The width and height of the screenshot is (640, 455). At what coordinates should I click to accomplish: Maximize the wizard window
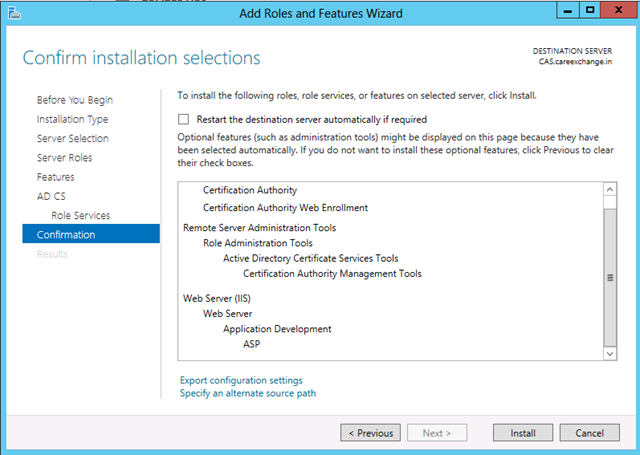point(590,10)
